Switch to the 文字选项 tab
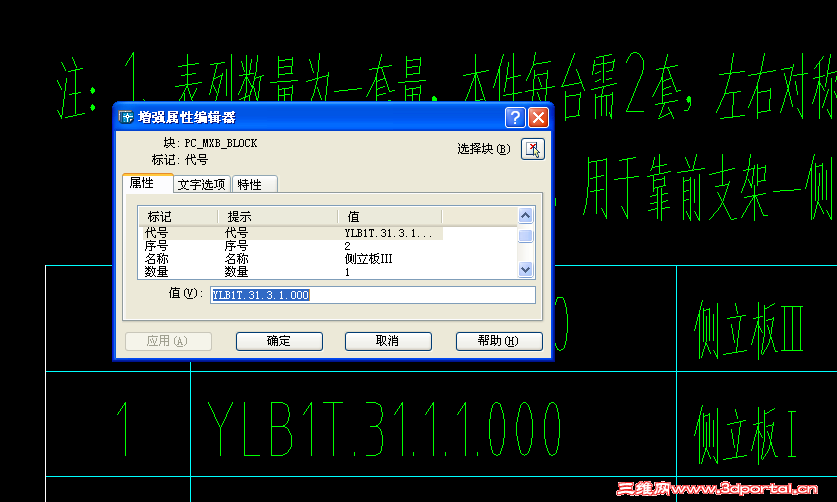This screenshot has width=837, height=502. (202, 184)
